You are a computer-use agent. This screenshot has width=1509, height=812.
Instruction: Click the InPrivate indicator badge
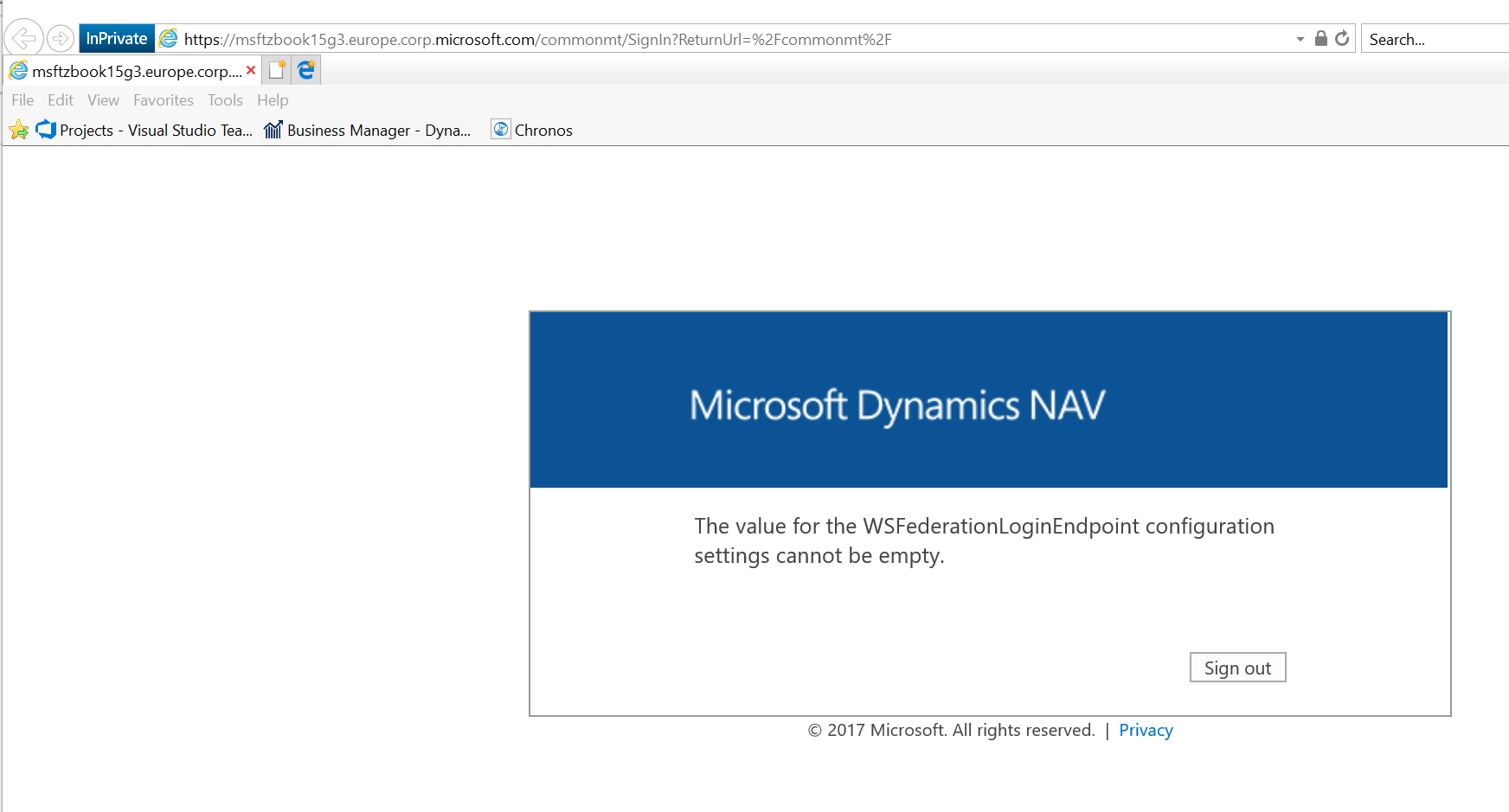point(117,39)
